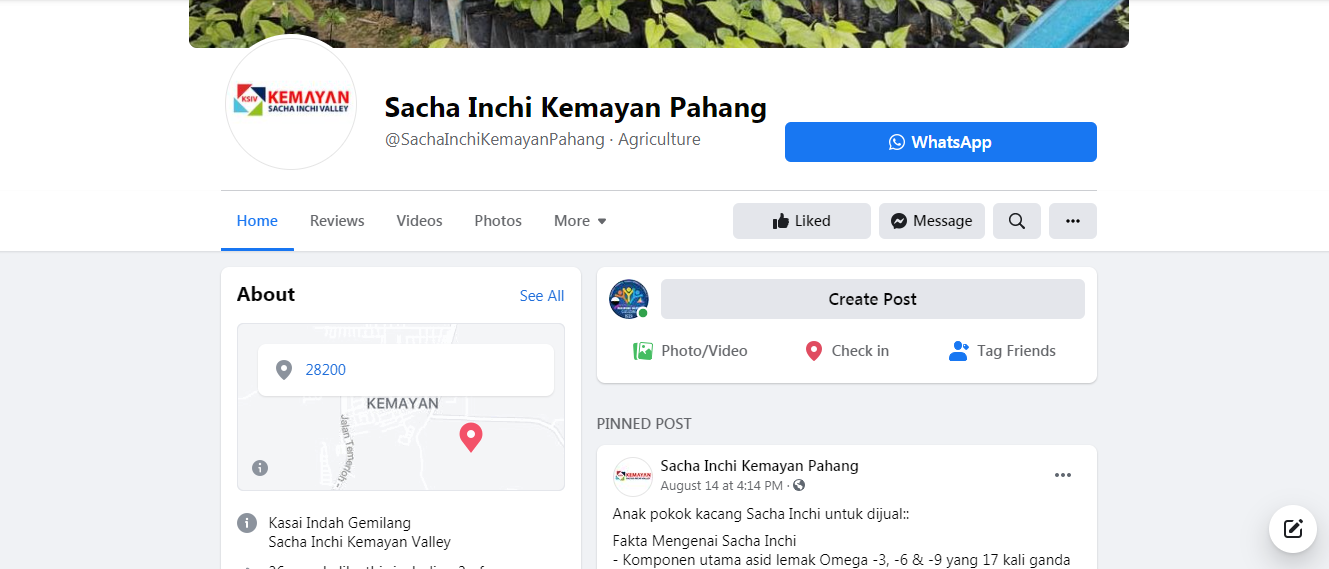The width and height of the screenshot is (1329, 569).
Task: Click the pinned post author name
Action: (760, 466)
